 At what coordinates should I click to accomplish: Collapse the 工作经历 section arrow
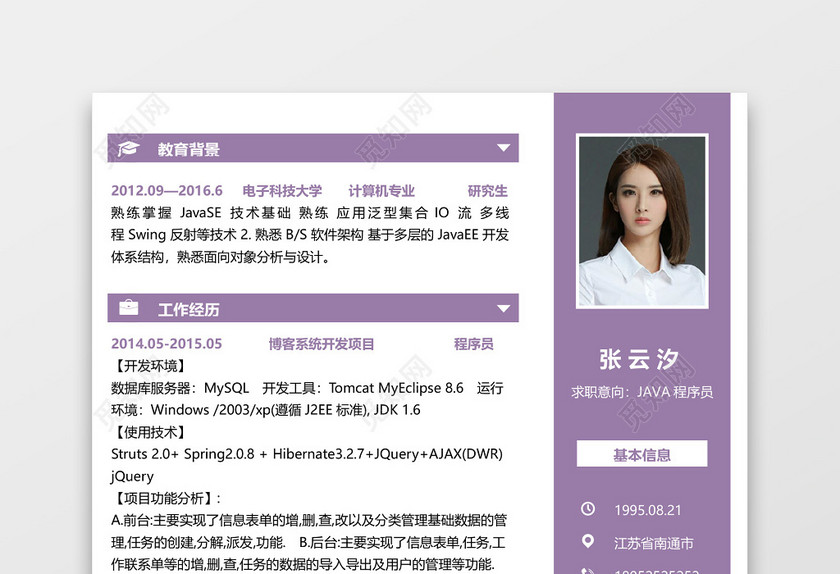tap(503, 308)
